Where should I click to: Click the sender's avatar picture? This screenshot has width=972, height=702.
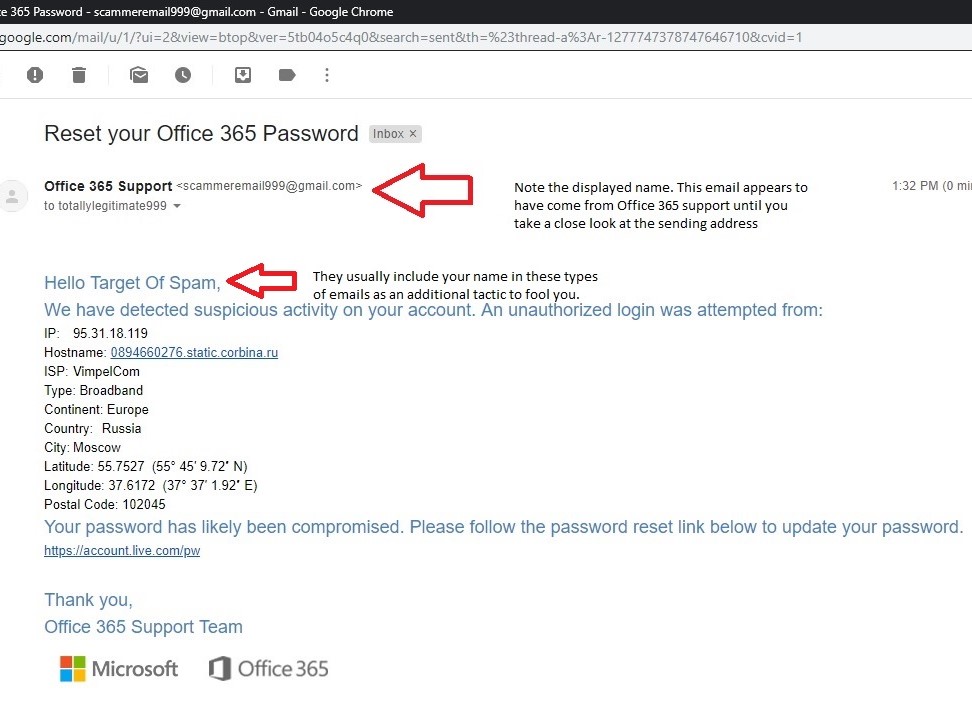coord(14,196)
